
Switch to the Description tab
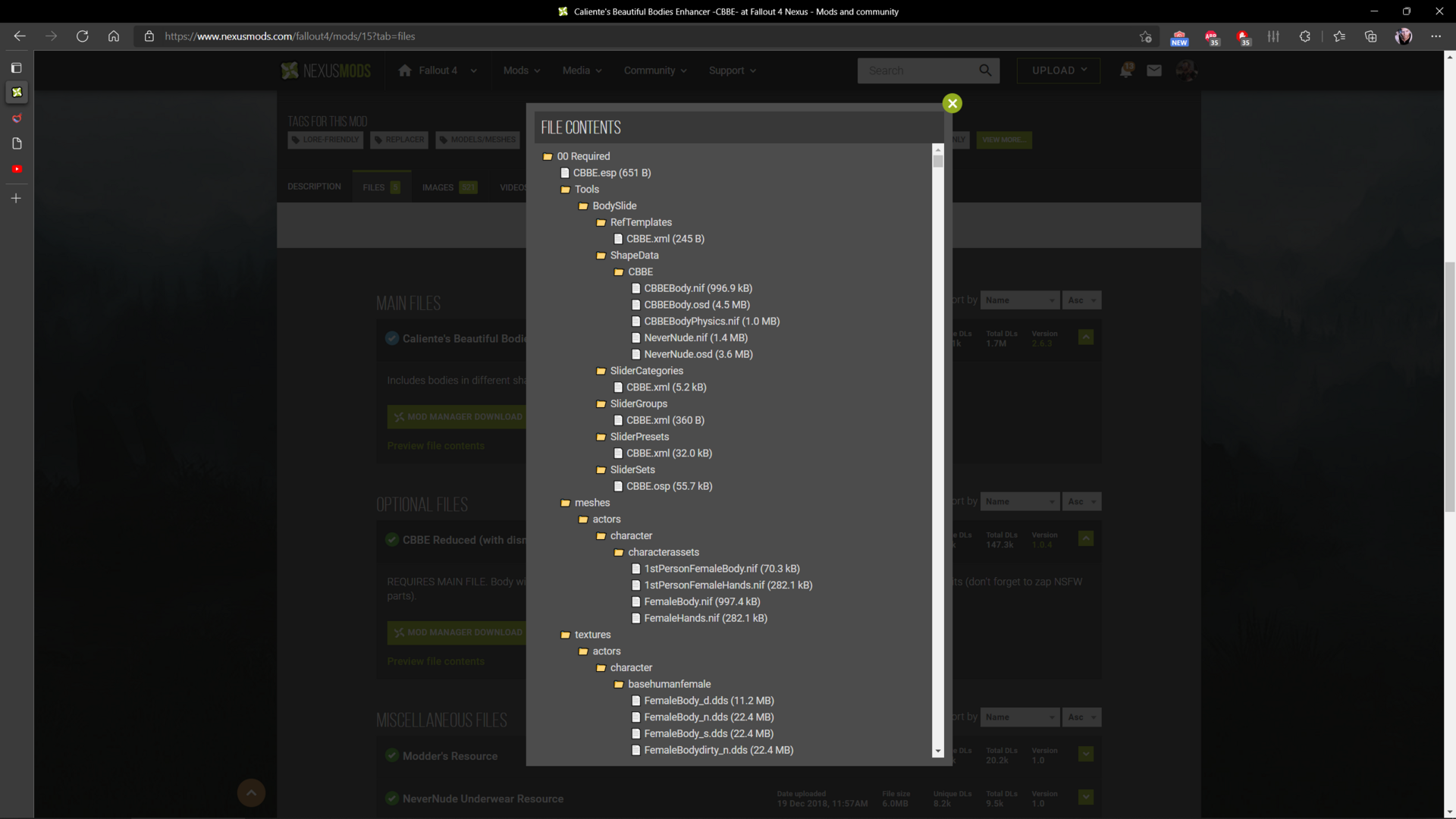(x=314, y=187)
